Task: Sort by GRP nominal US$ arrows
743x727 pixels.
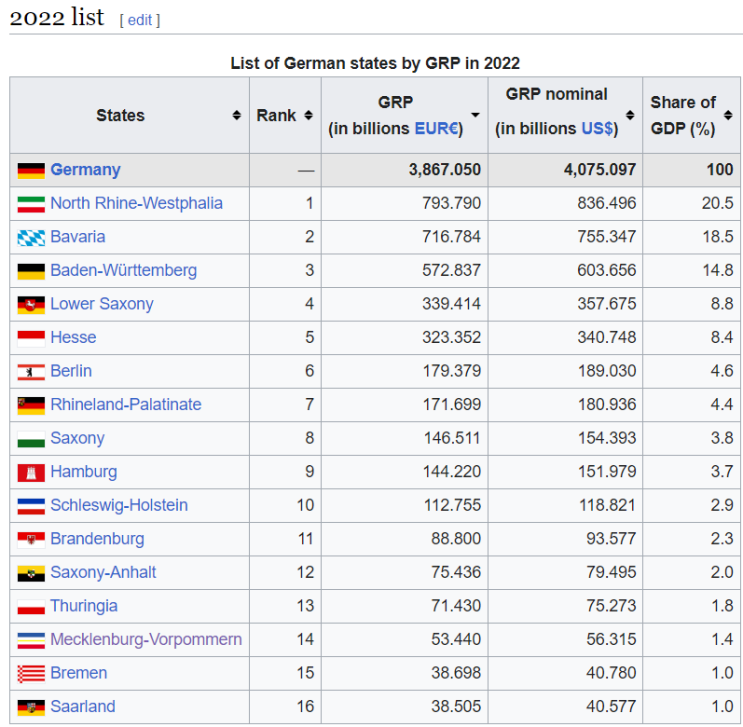Action: coord(630,115)
